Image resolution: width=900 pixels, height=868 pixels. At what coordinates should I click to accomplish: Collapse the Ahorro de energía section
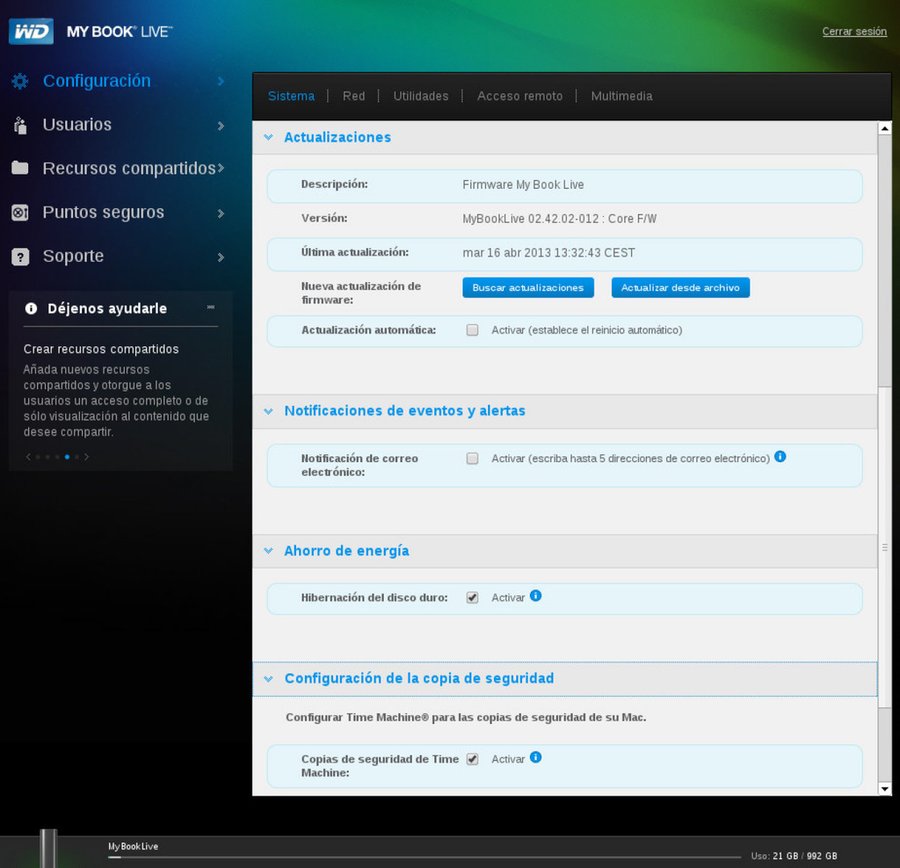(x=268, y=551)
